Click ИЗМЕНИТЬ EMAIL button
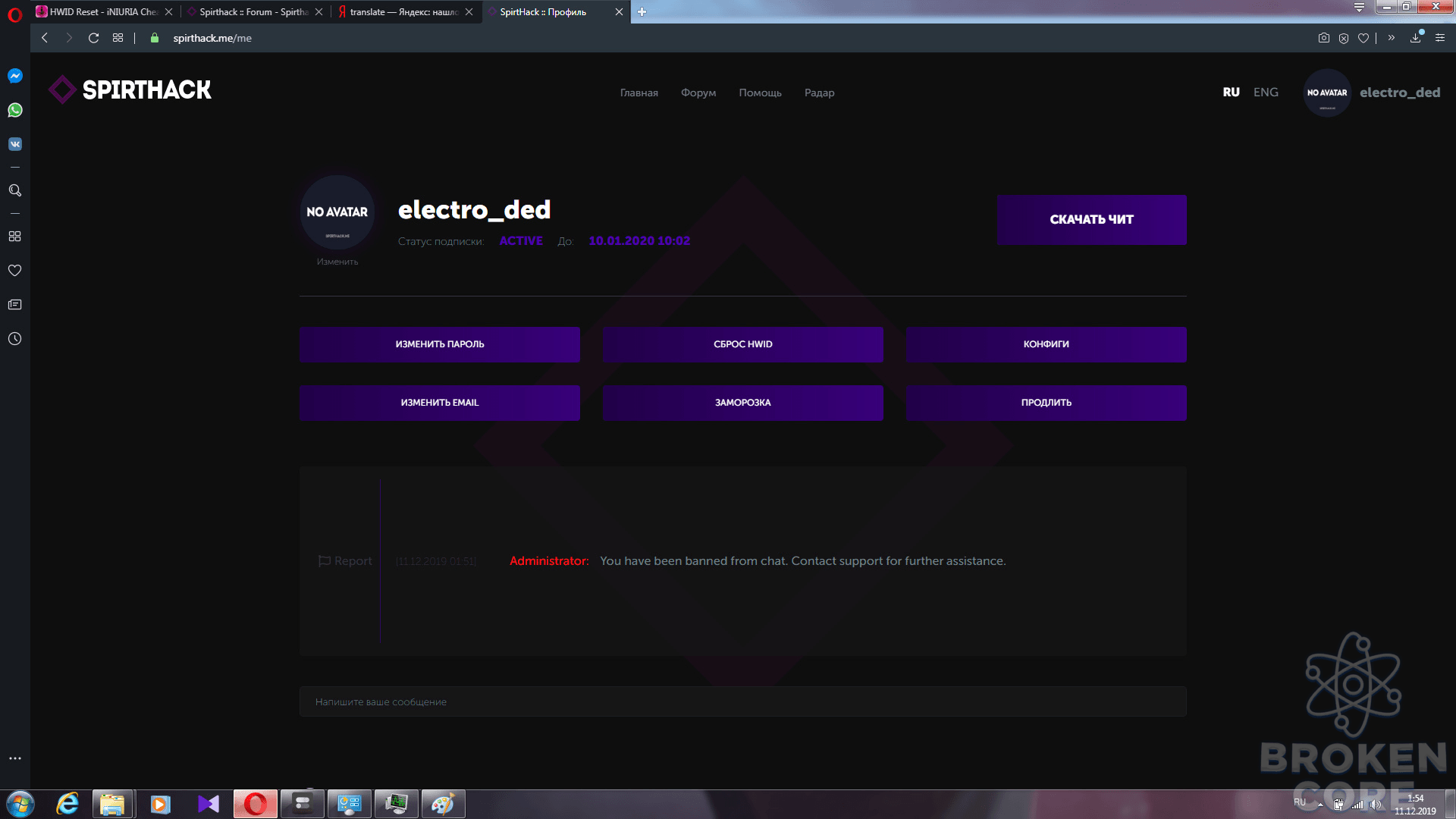The image size is (1456, 819). pyautogui.click(x=440, y=403)
